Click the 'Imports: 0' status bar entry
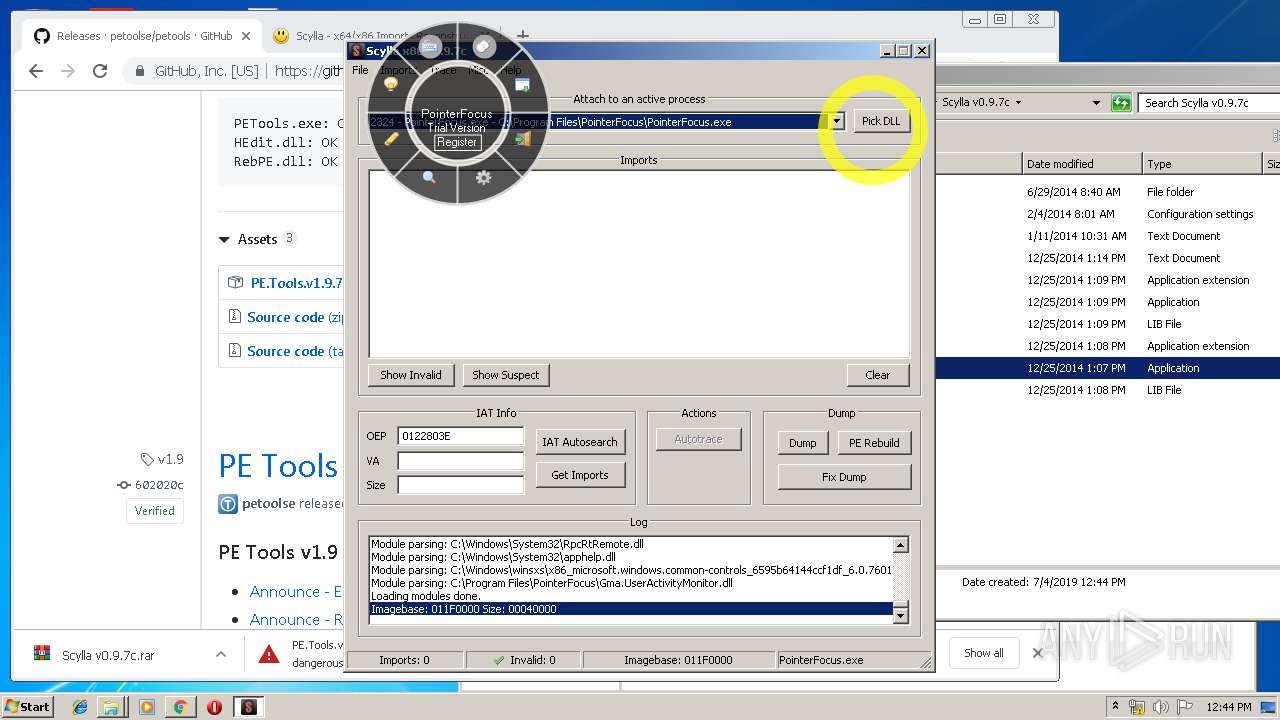 (x=405, y=660)
